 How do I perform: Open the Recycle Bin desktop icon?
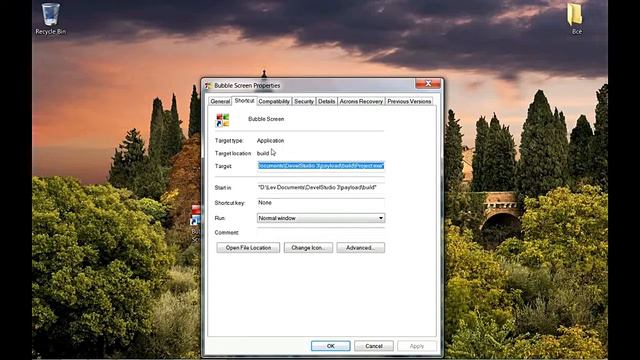(51, 19)
